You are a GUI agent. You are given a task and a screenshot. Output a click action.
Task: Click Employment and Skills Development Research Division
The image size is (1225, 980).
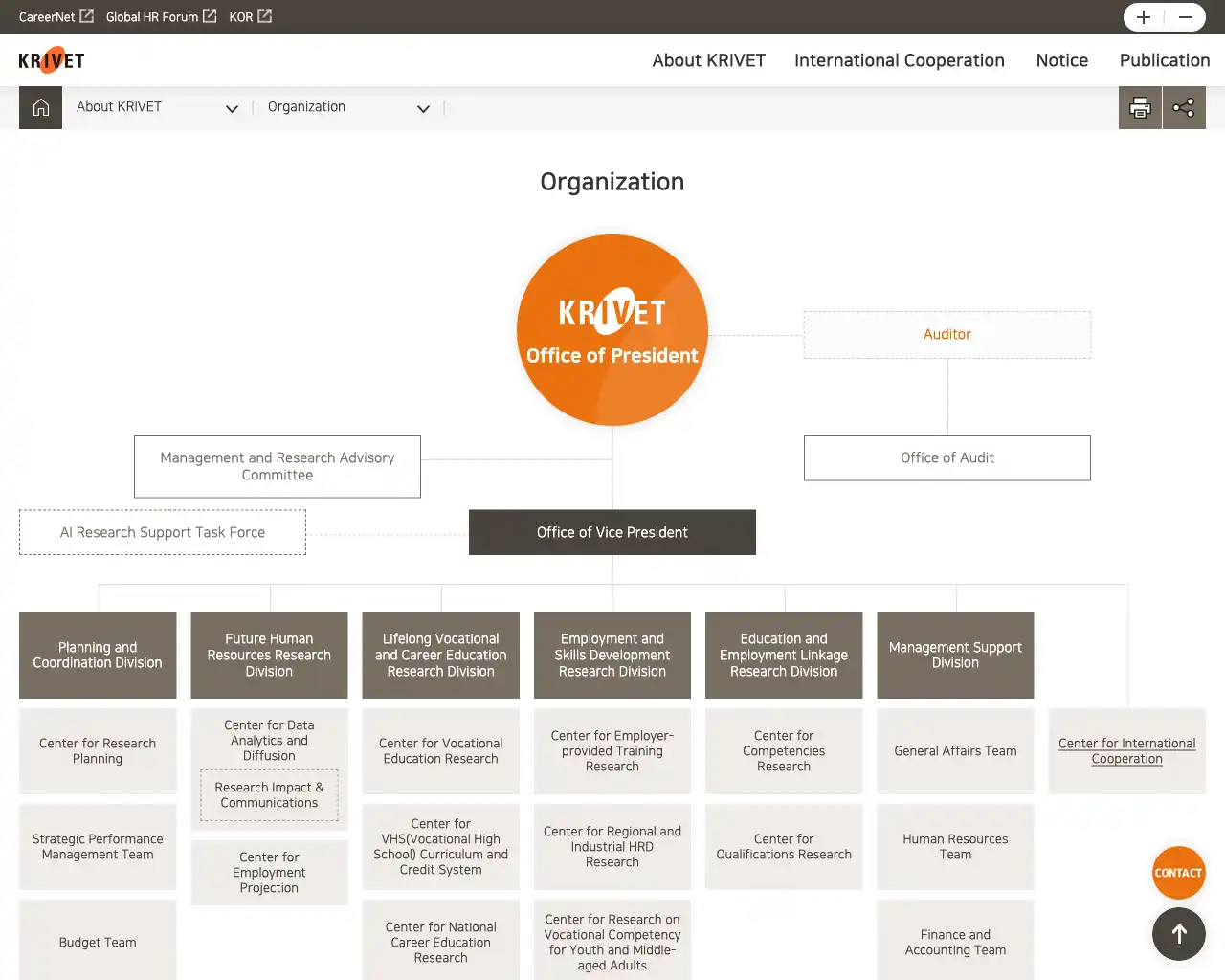612,656
